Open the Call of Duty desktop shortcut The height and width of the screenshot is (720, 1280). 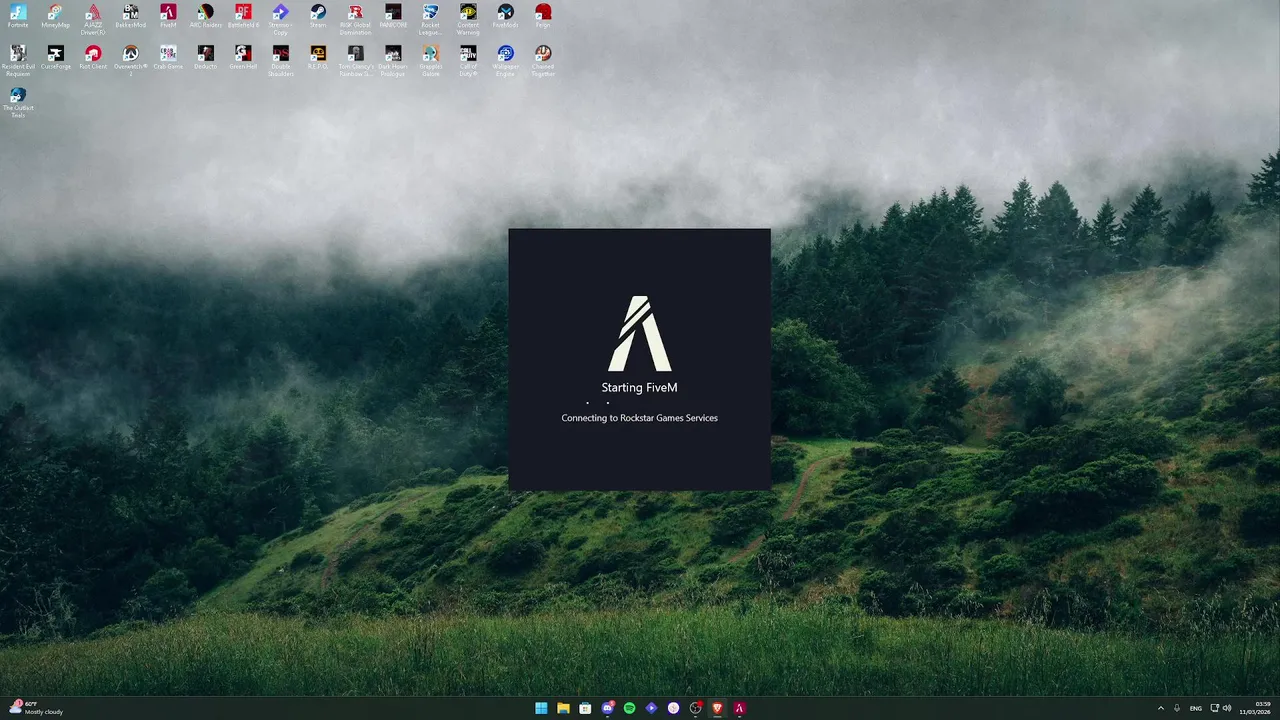(468, 60)
